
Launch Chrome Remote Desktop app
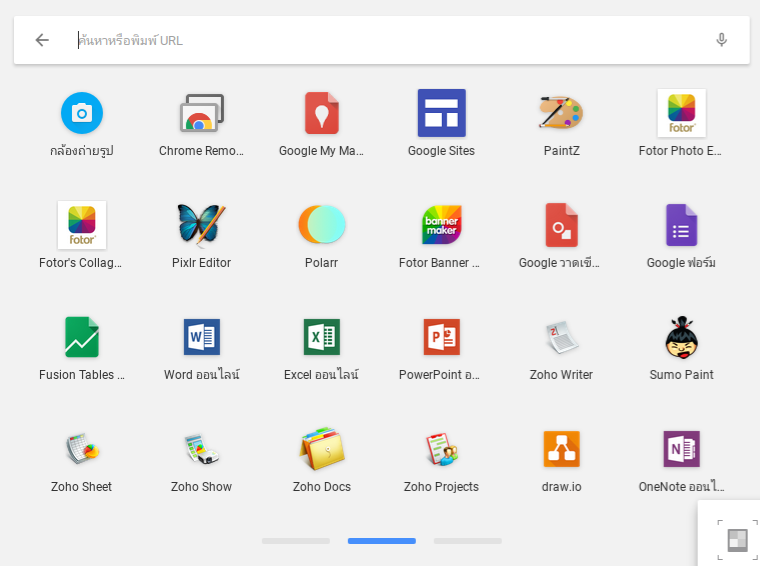pos(202,113)
